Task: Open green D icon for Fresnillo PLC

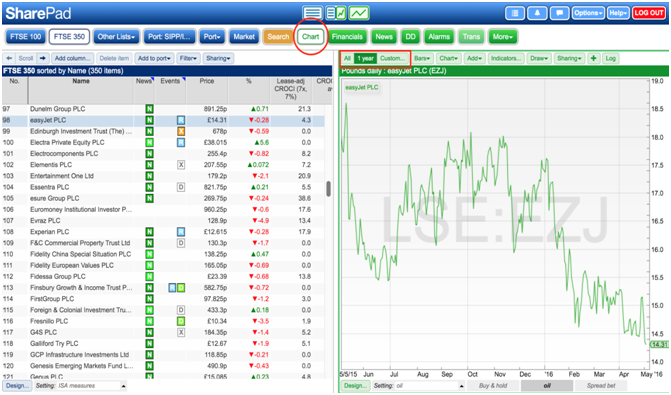Action: point(181,321)
